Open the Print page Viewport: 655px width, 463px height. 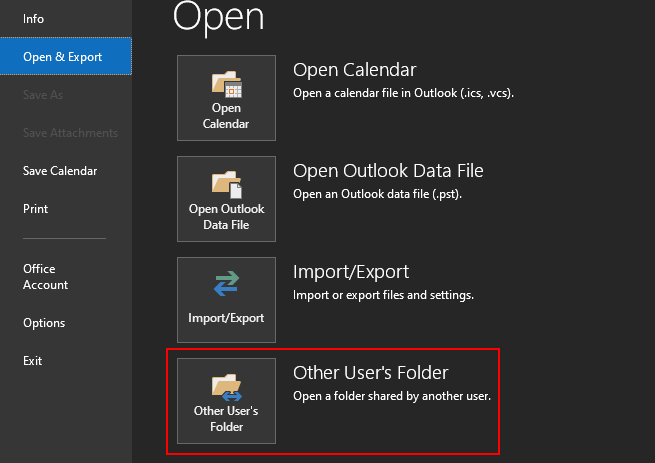pos(36,209)
